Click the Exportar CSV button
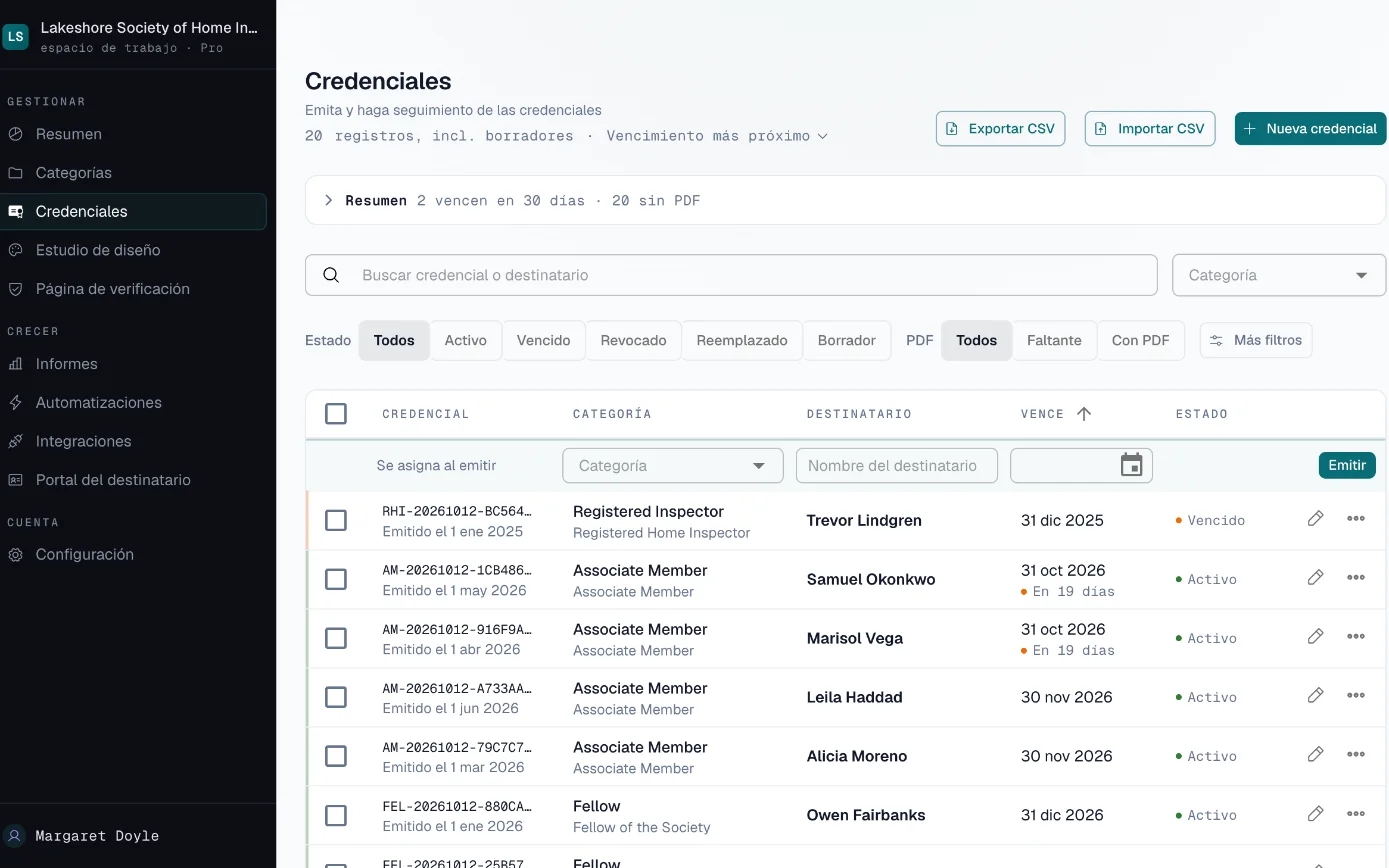This screenshot has height=868, width=1389. point(1001,128)
